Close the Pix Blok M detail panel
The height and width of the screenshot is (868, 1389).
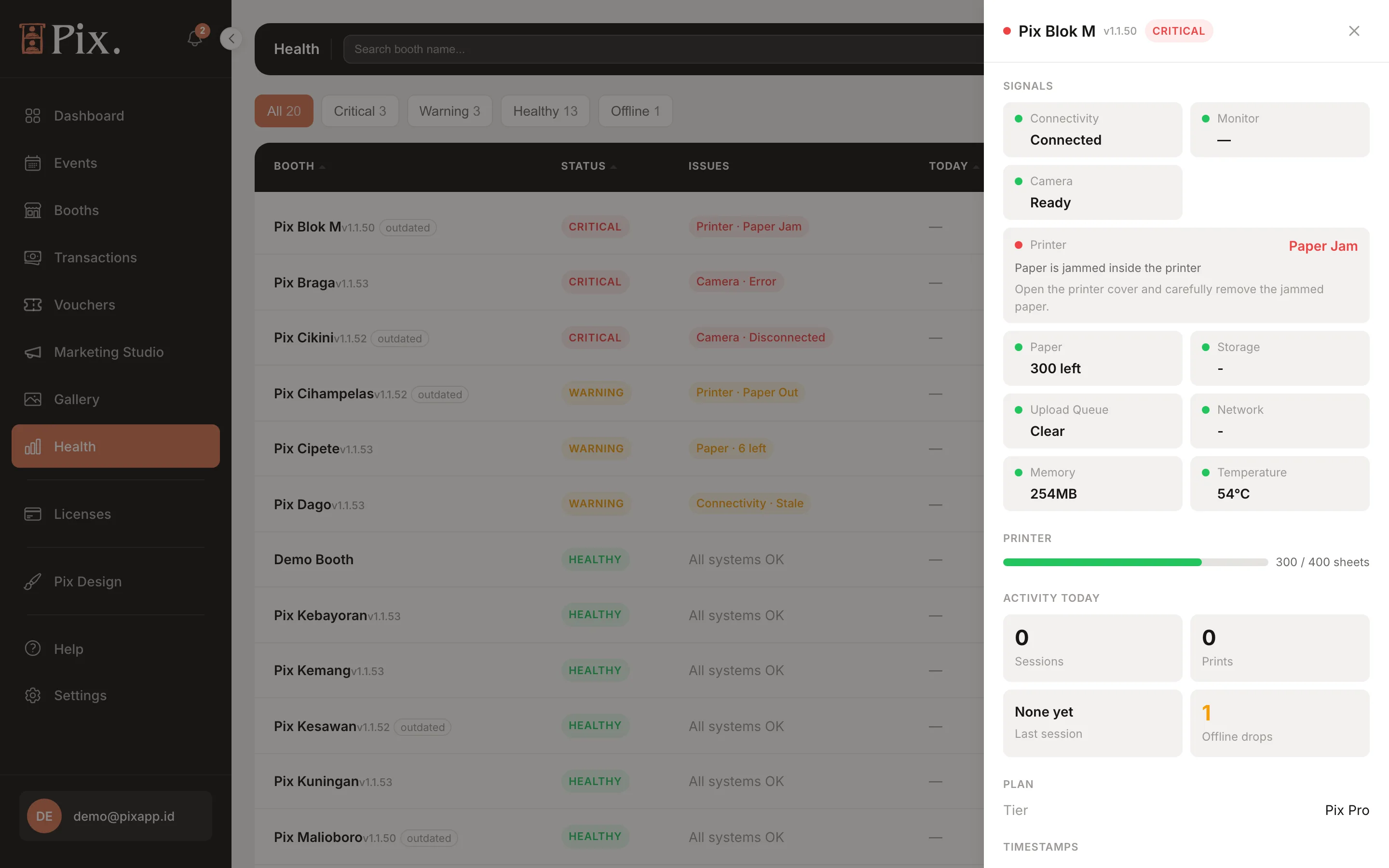coord(1354,31)
